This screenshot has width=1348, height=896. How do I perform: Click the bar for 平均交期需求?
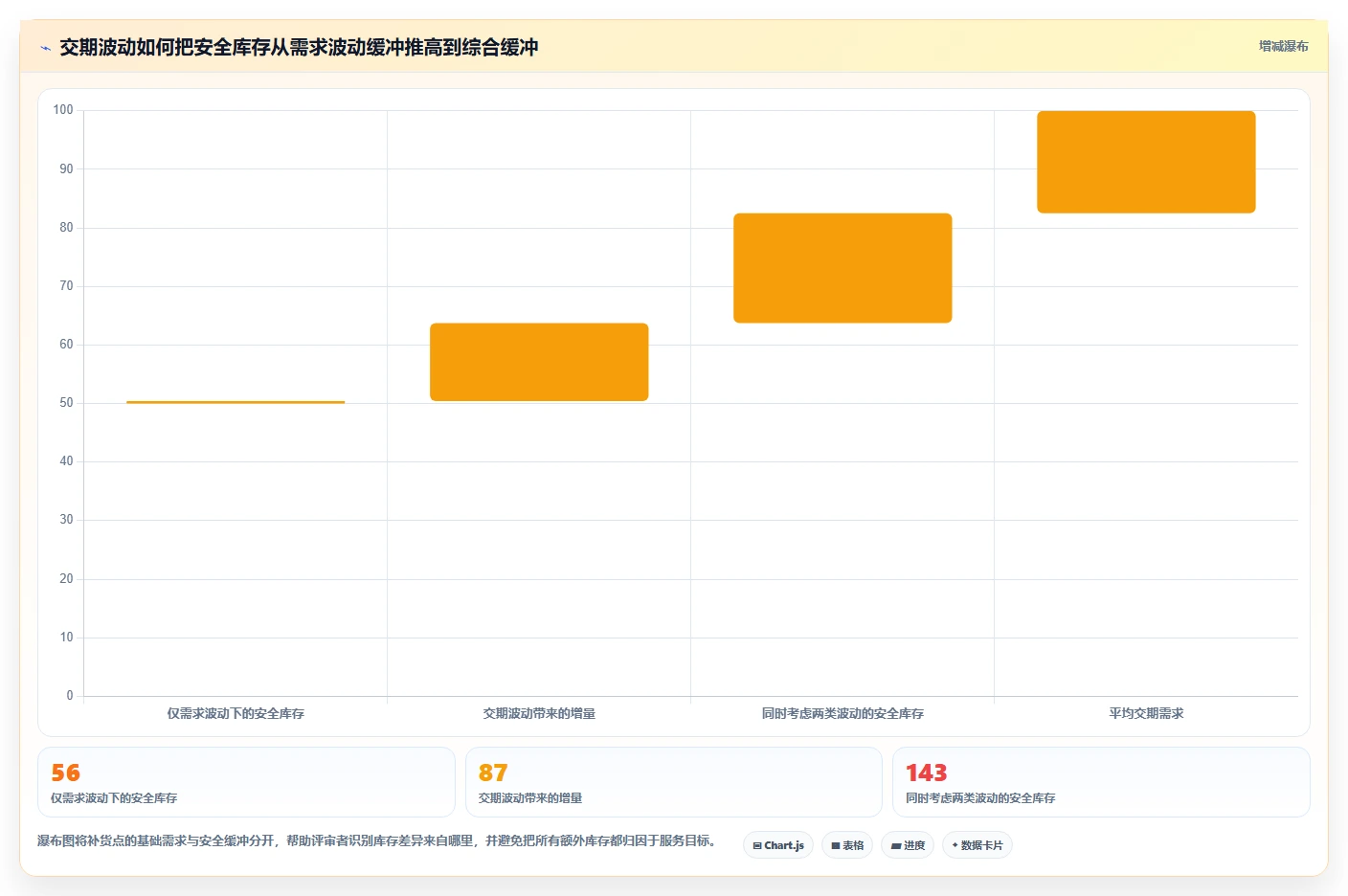point(1146,162)
